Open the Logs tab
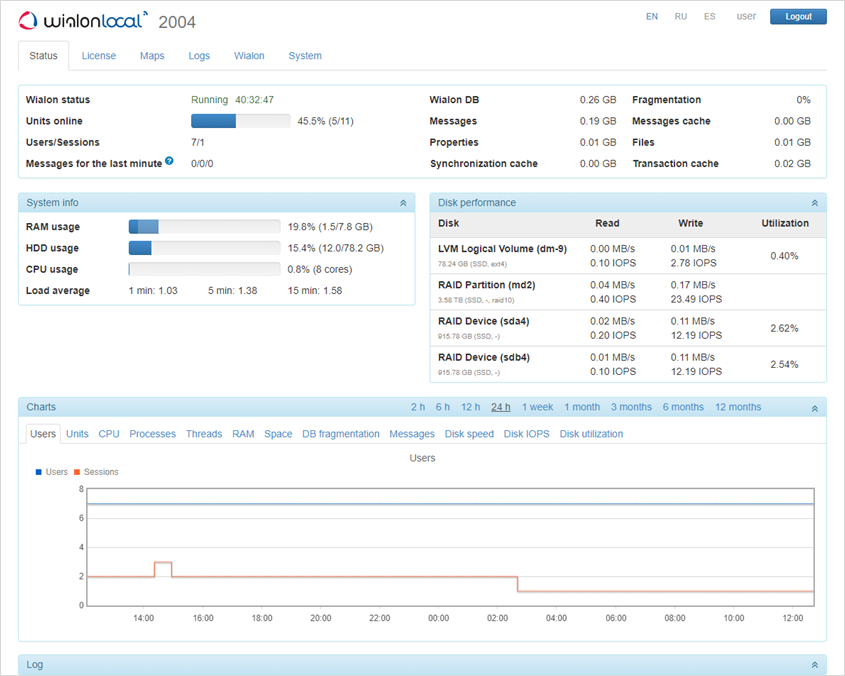The height and width of the screenshot is (676, 845). 199,56
